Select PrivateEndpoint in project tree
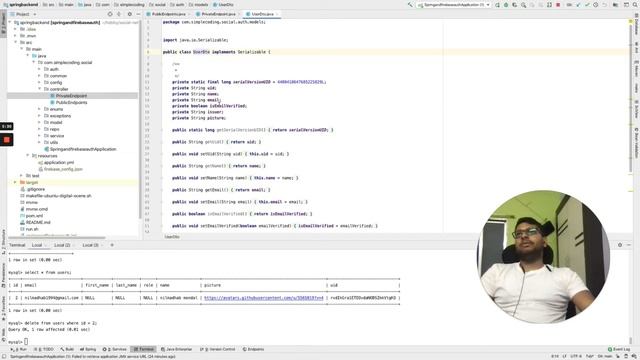 click(x=71, y=96)
